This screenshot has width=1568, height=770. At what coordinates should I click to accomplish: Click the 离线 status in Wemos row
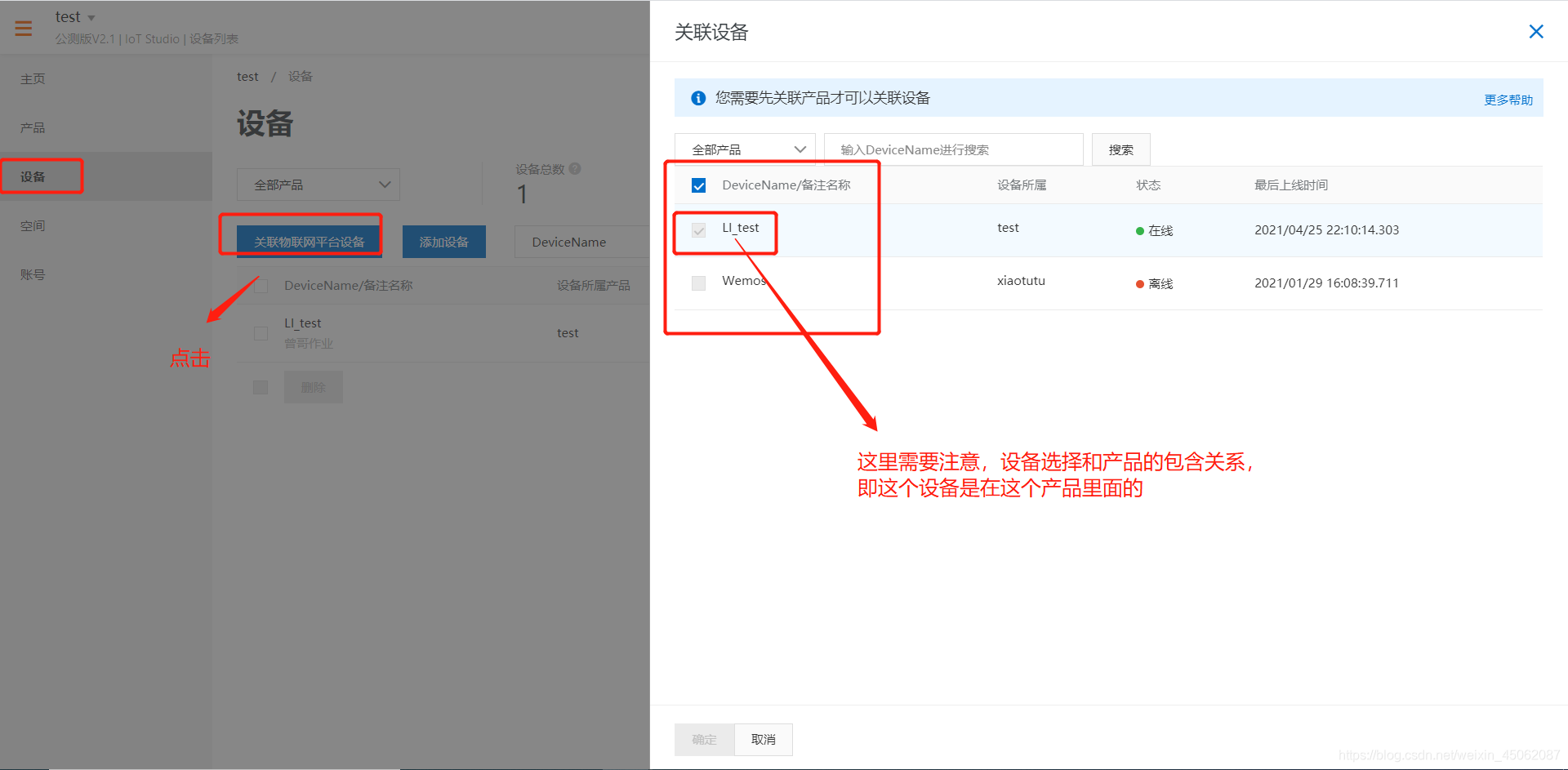pos(1154,283)
